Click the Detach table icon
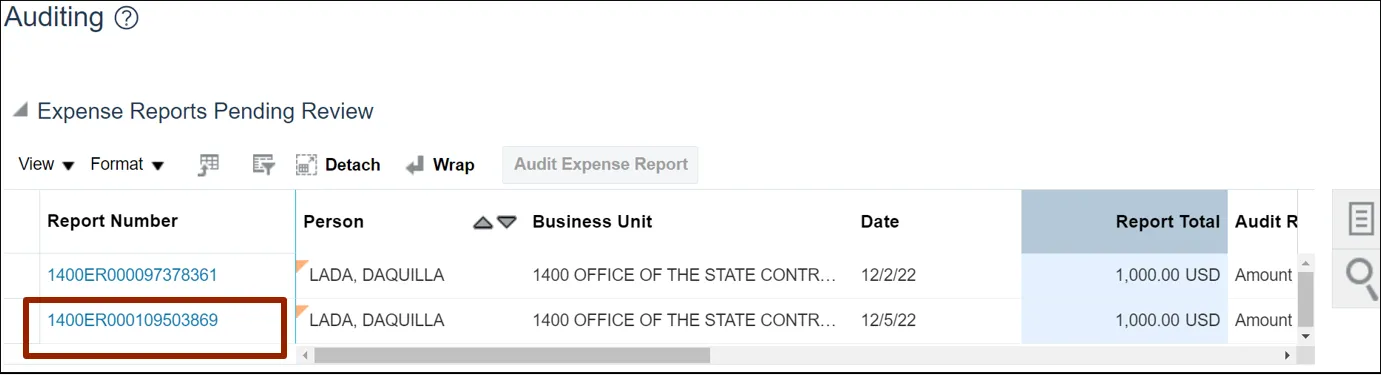 [338, 165]
